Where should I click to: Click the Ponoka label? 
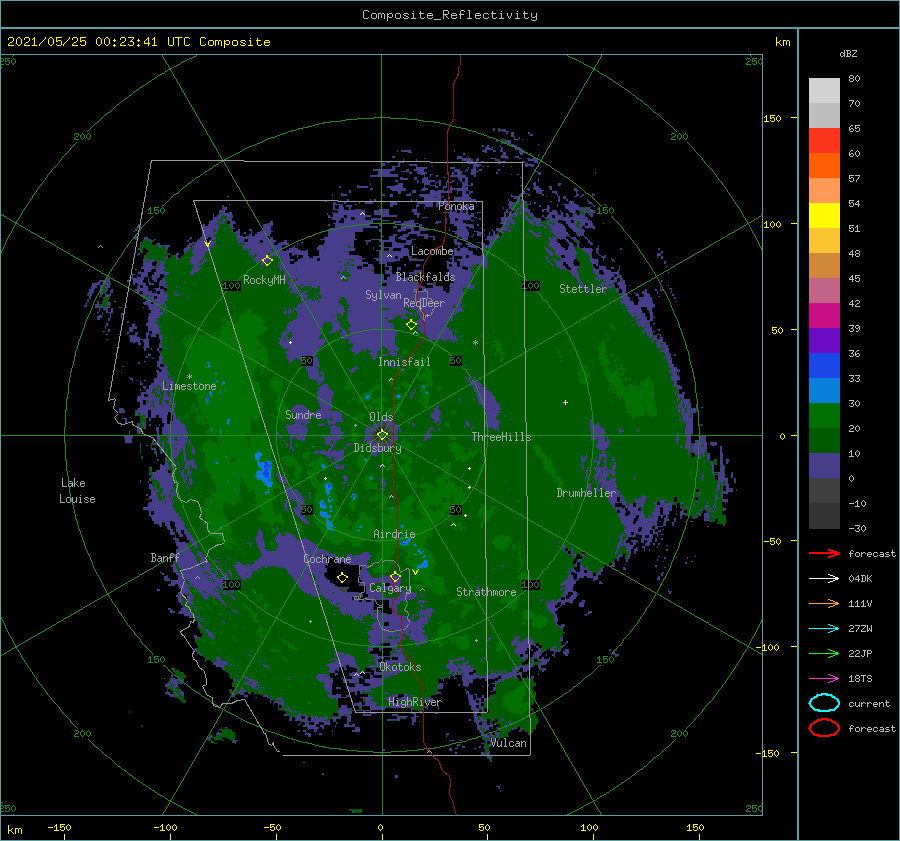click(456, 206)
